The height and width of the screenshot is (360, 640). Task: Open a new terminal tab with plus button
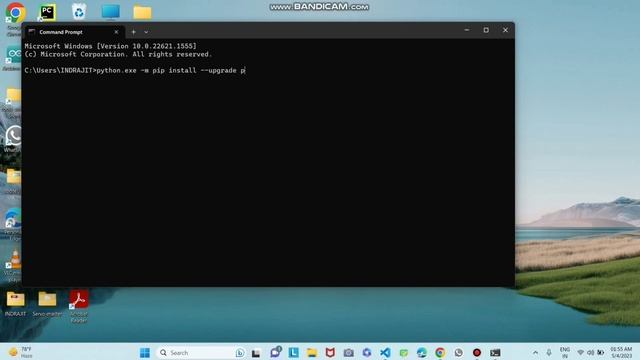[x=133, y=32]
